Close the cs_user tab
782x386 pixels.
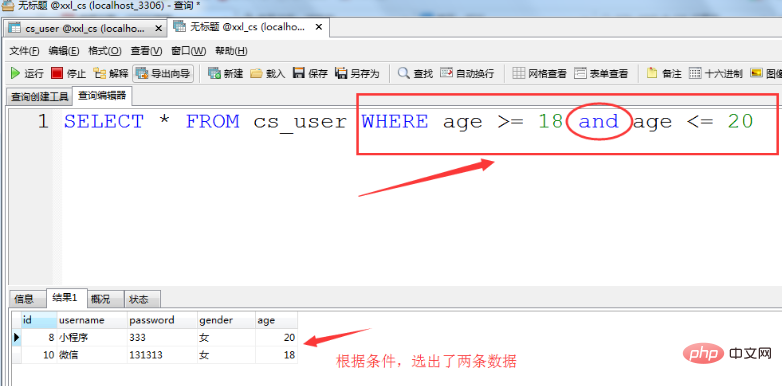(159, 28)
